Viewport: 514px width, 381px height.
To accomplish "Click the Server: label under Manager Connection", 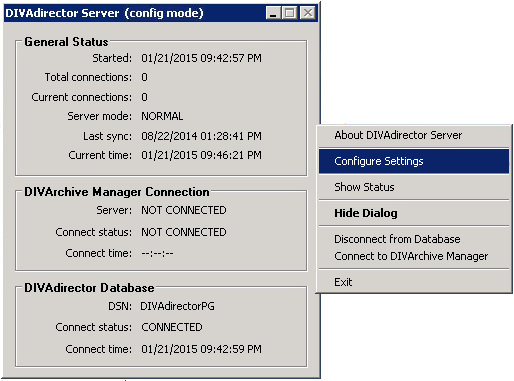I will (x=114, y=210).
